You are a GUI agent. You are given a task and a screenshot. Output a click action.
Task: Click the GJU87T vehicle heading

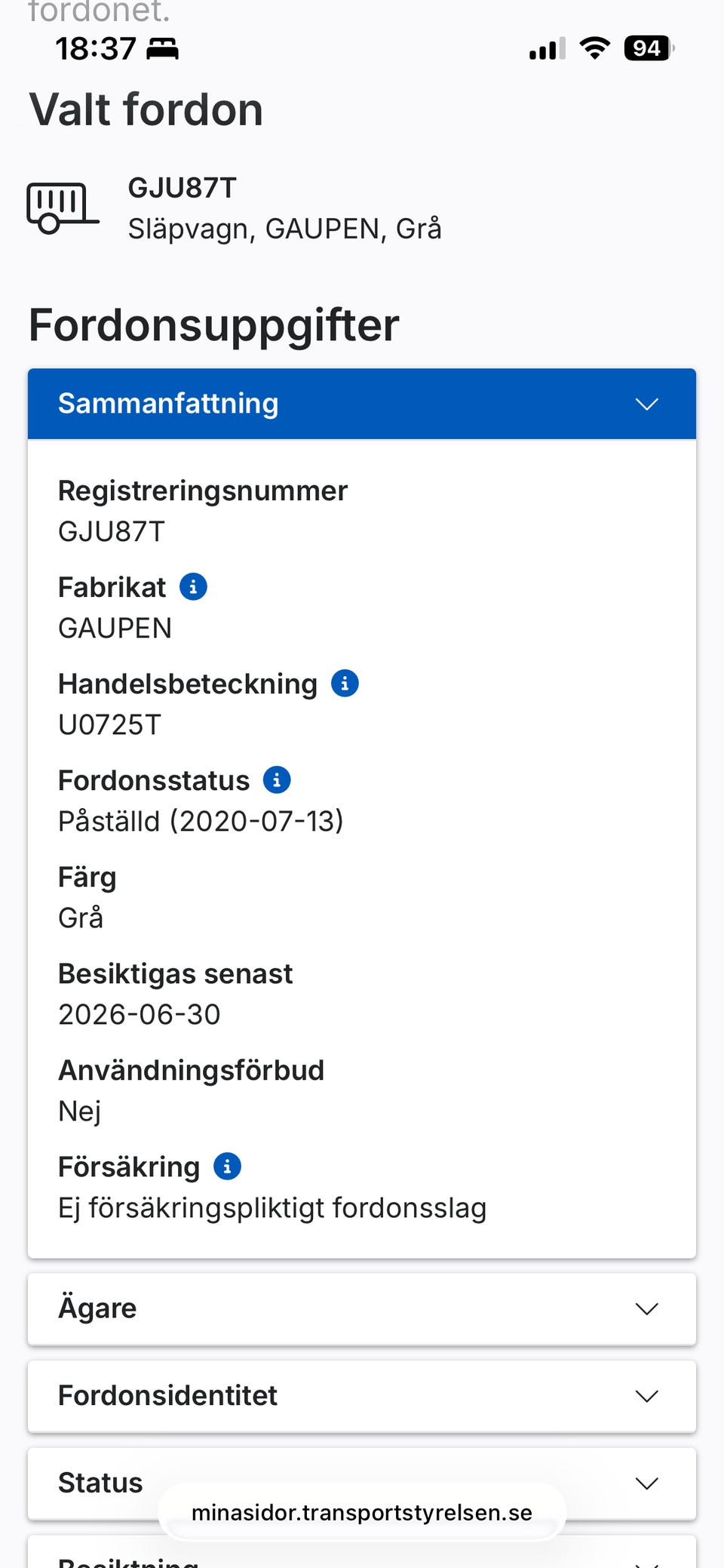click(x=183, y=188)
